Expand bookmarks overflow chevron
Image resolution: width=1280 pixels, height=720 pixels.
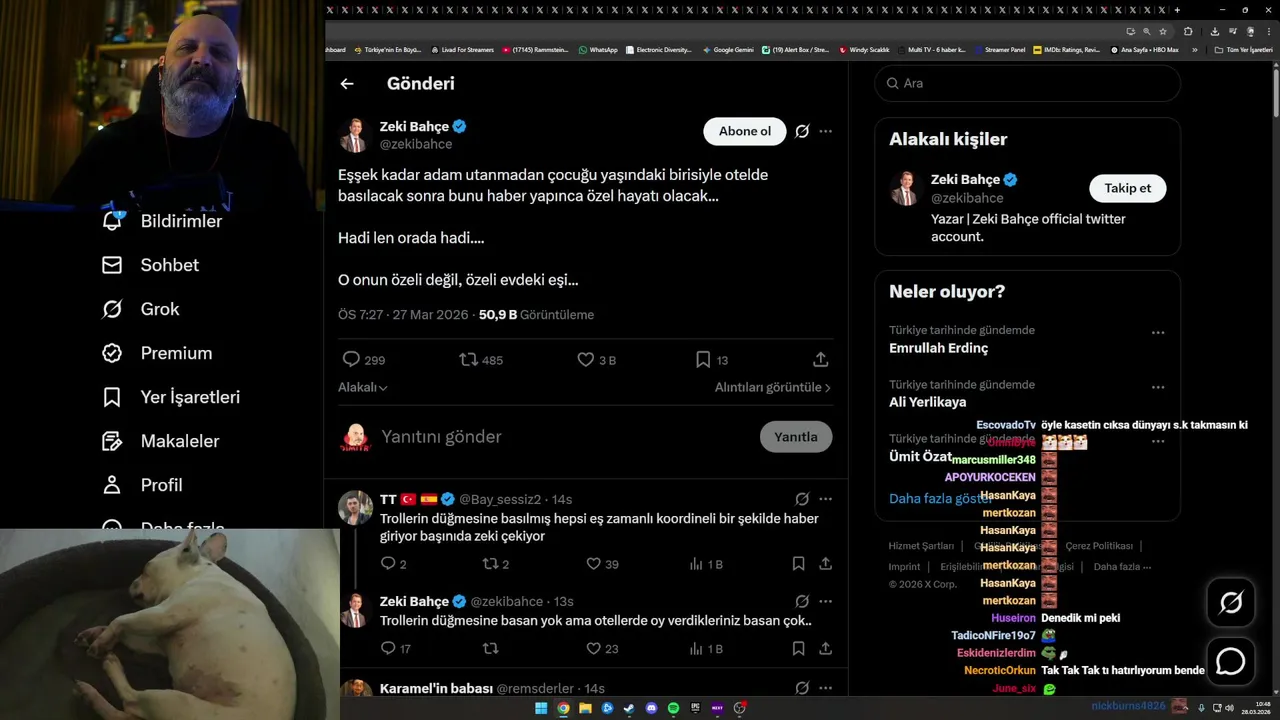pos(1194,49)
